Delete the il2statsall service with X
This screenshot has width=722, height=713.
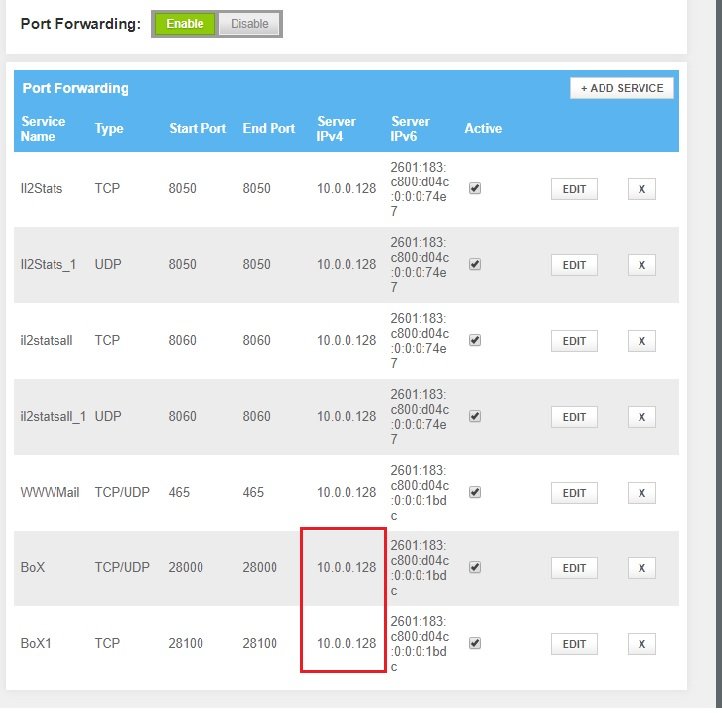[641, 341]
